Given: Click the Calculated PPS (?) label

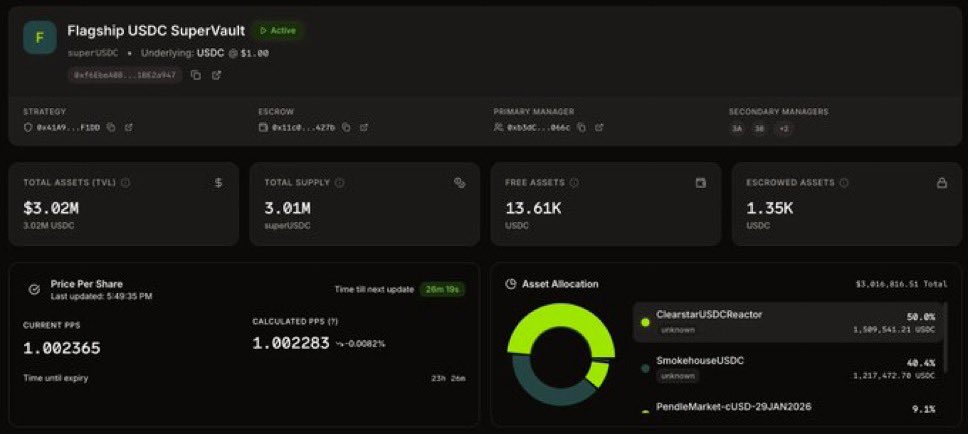Looking at the screenshot, I should (295, 322).
